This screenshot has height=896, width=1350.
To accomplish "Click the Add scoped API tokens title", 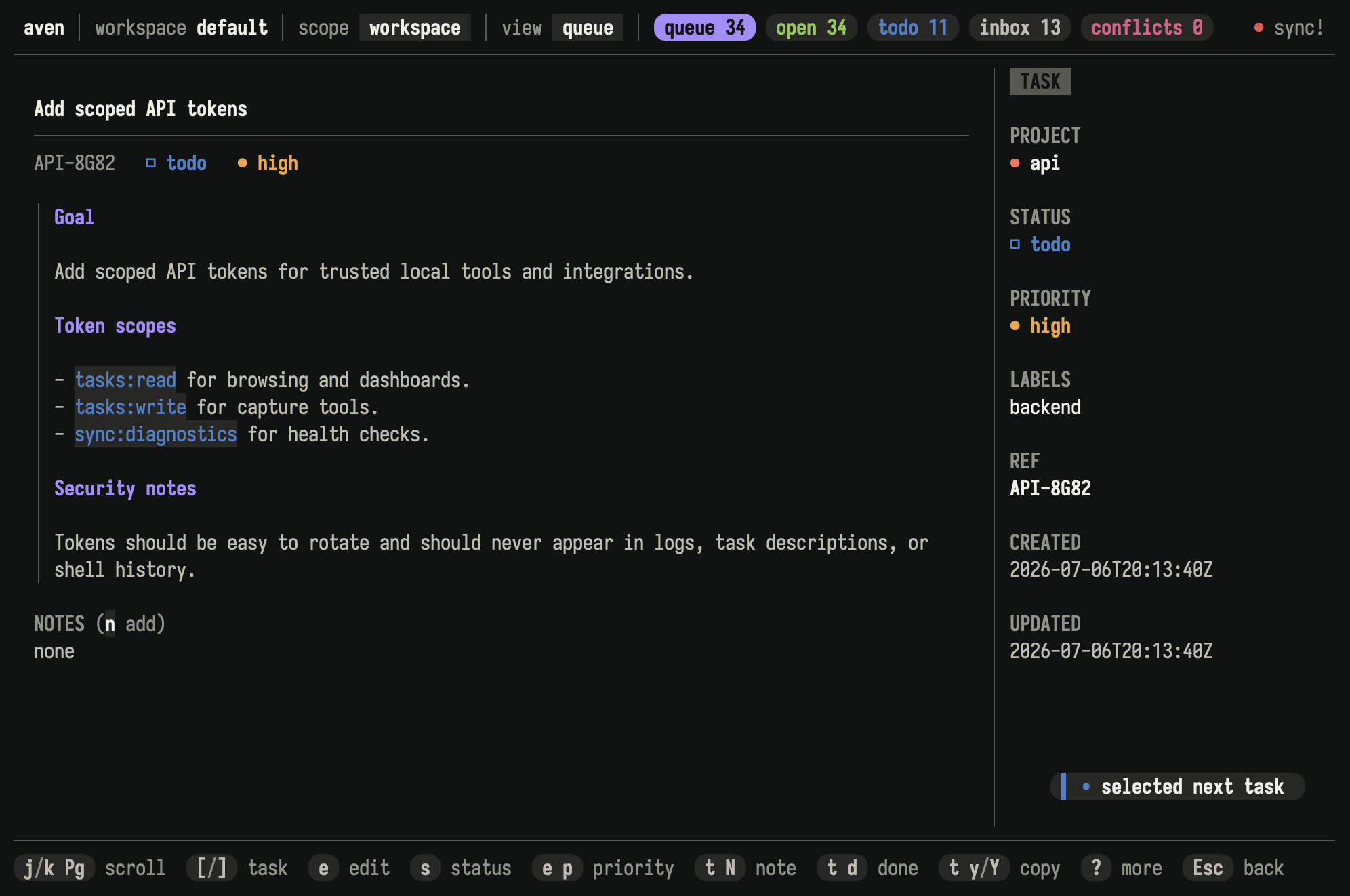I will pyautogui.click(x=140, y=109).
